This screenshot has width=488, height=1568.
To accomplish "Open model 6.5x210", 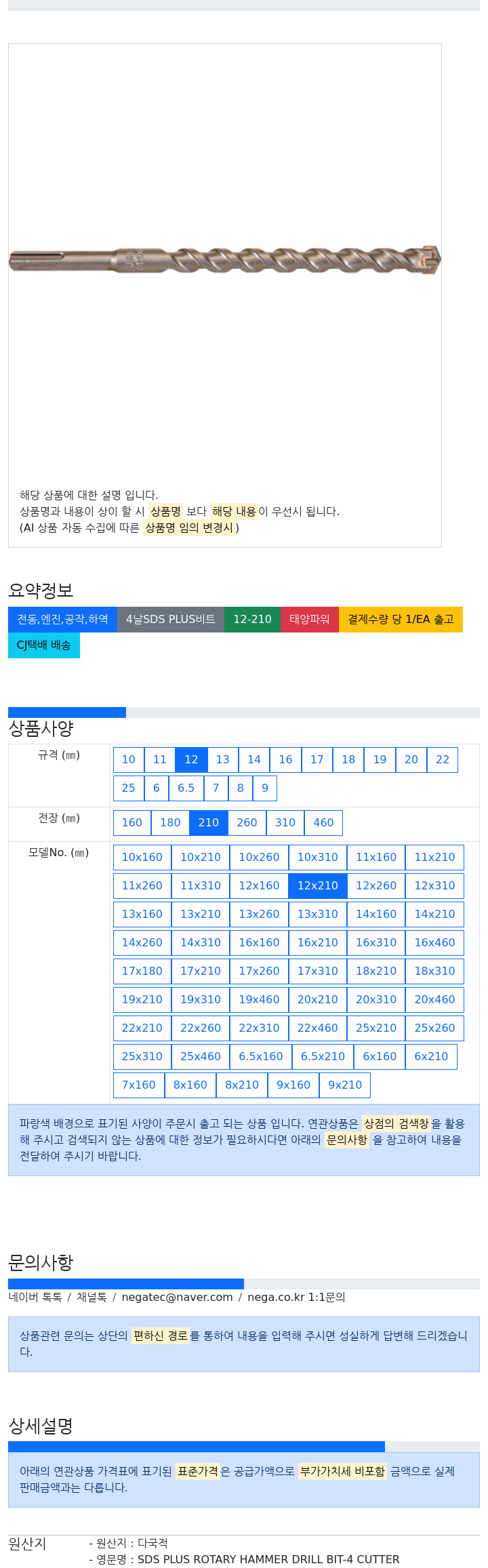I will 323,1057.
